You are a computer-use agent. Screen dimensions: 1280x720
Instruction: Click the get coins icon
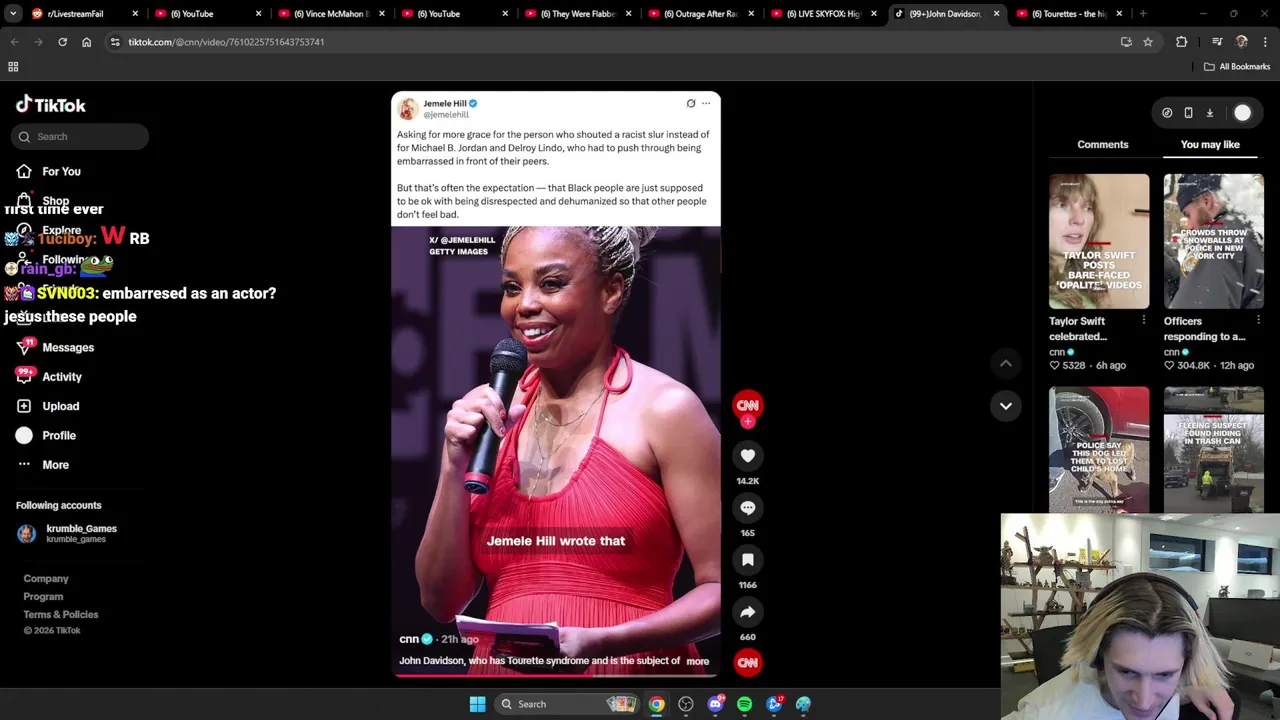1167,113
